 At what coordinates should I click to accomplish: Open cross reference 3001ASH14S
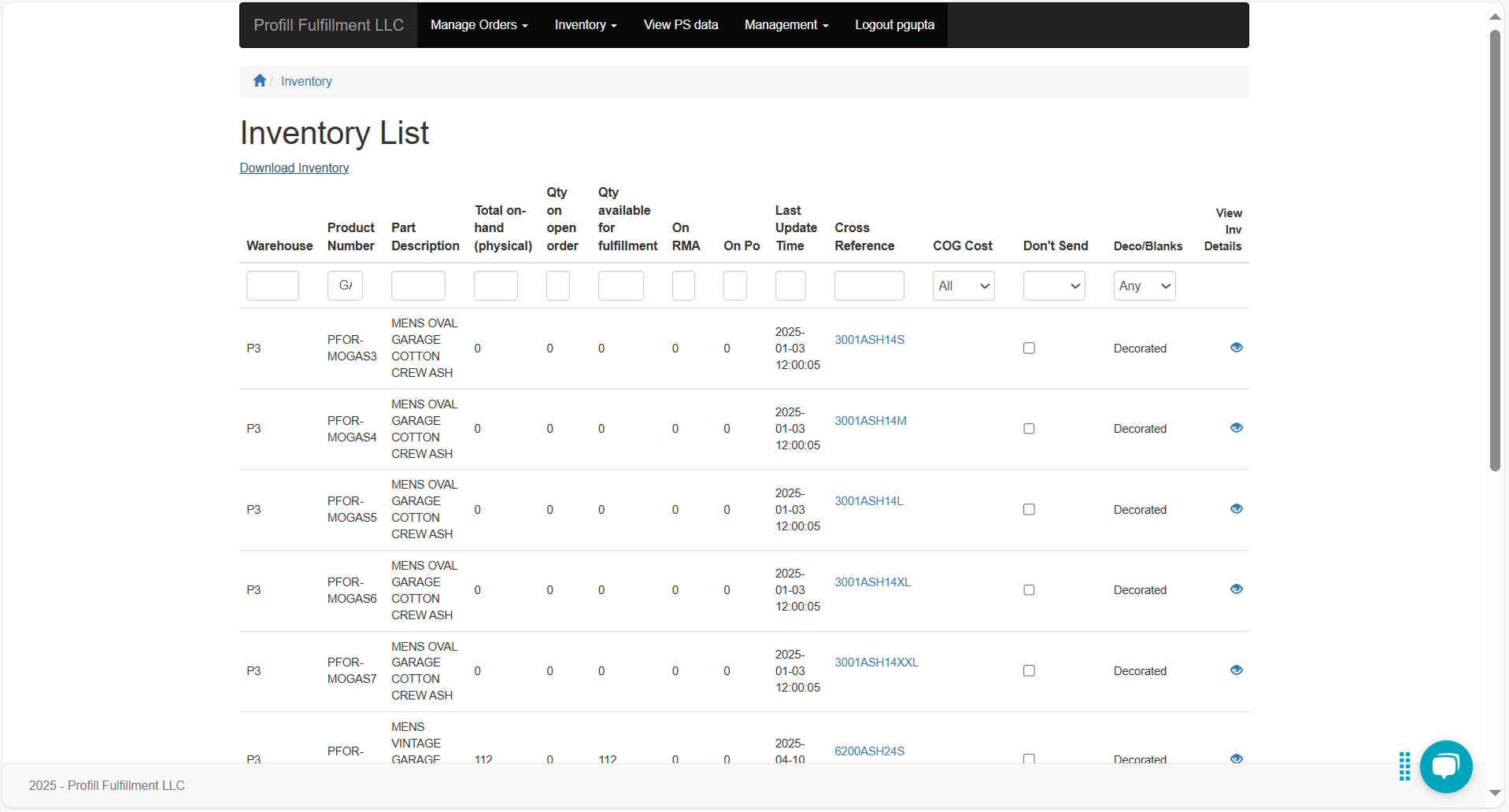click(x=870, y=340)
